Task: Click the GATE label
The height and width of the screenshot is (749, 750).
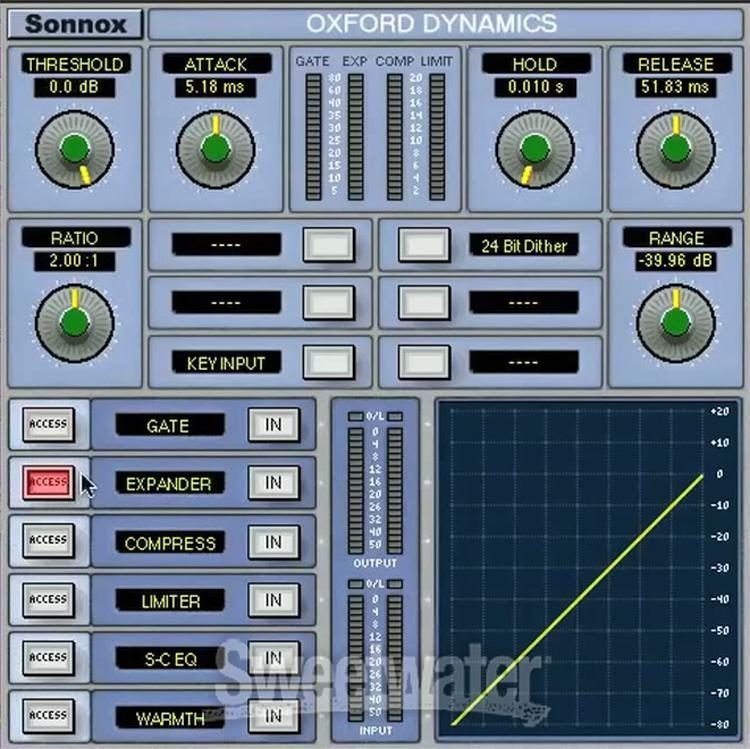Action: tap(169, 425)
